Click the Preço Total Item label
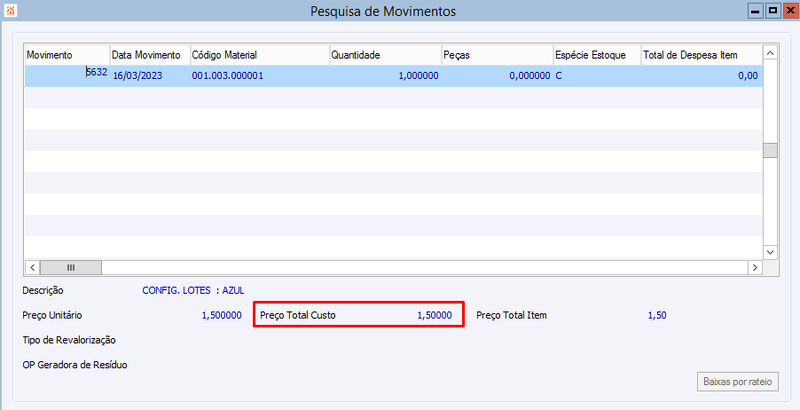 [x=512, y=315]
